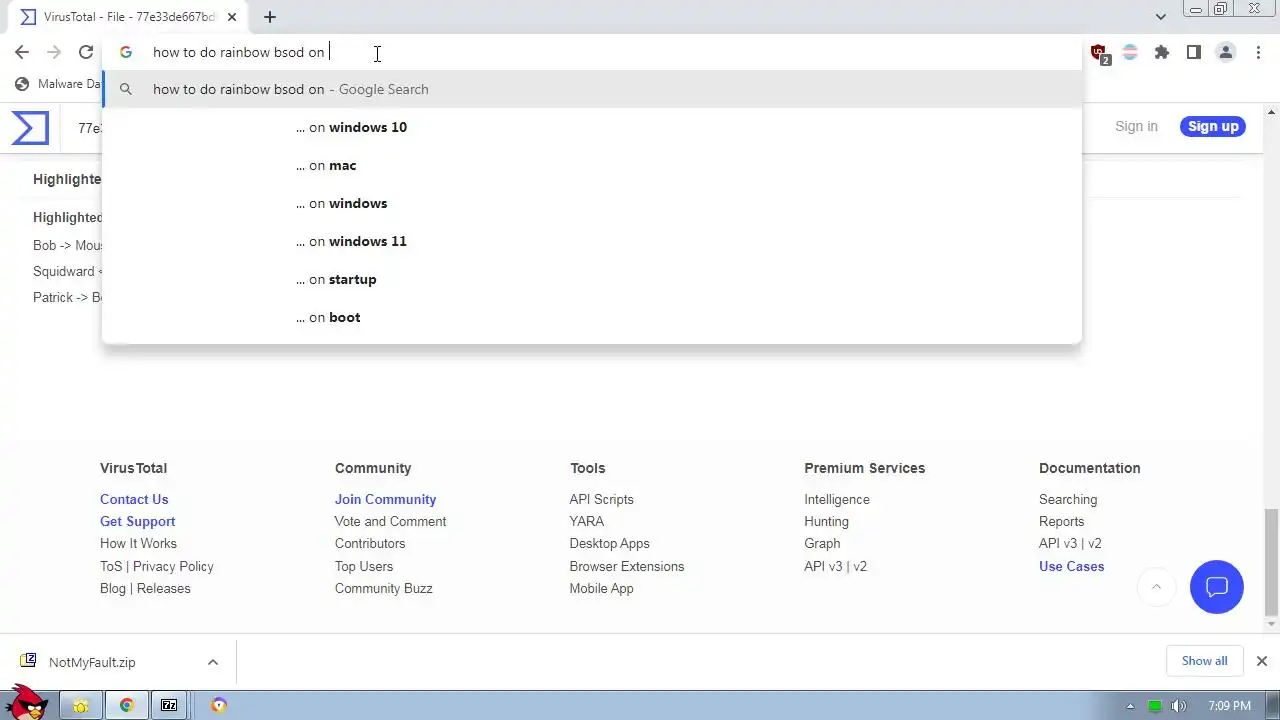Show hidden tray icons arrow
This screenshot has height=720, width=1280.
click(x=1131, y=706)
